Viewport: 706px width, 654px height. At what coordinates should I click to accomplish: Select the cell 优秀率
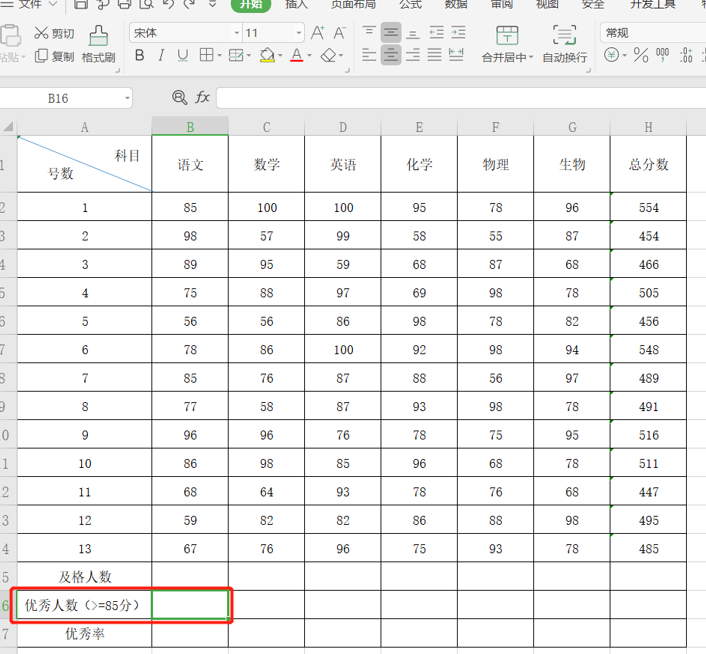coord(85,634)
